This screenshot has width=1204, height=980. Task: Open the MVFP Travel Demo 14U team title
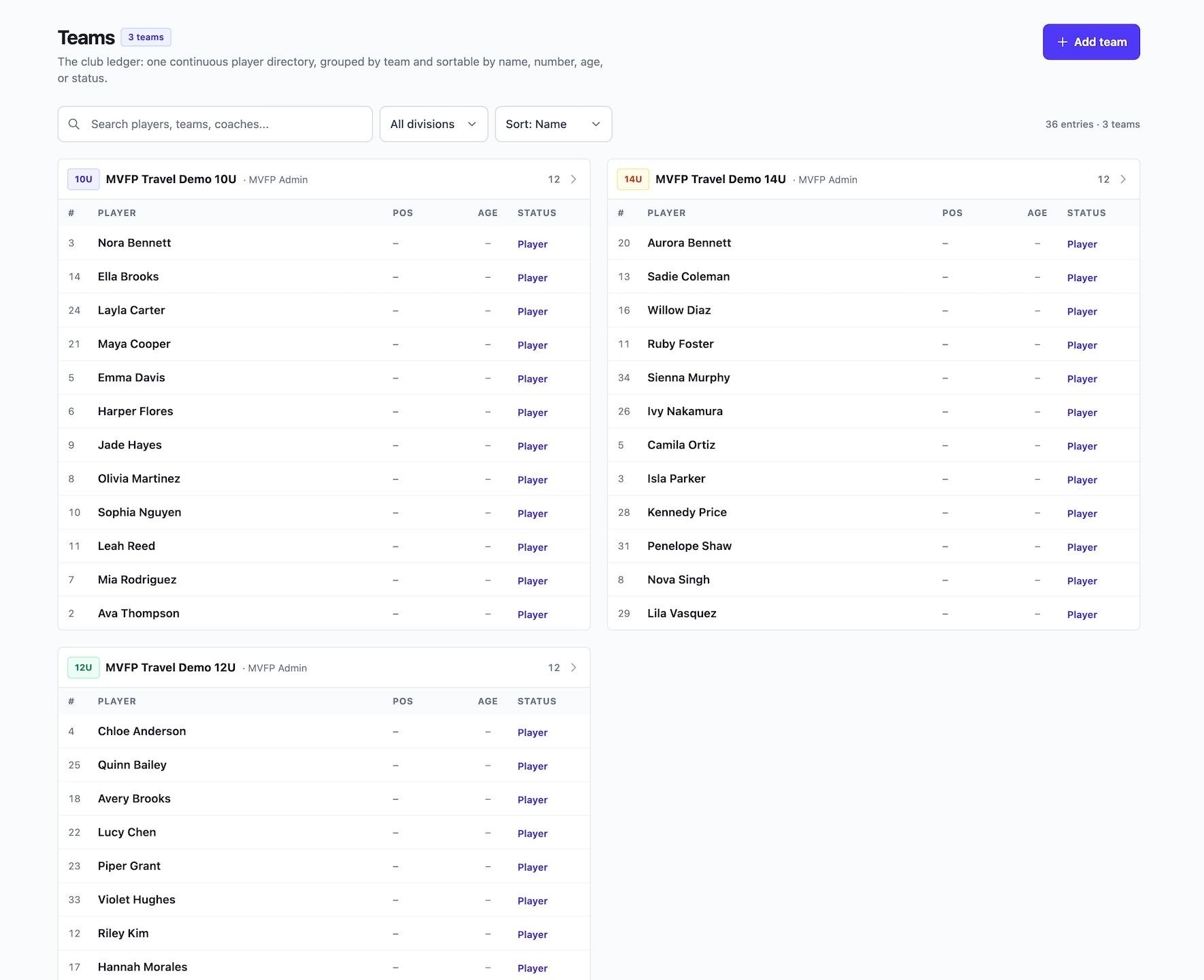click(x=721, y=179)
